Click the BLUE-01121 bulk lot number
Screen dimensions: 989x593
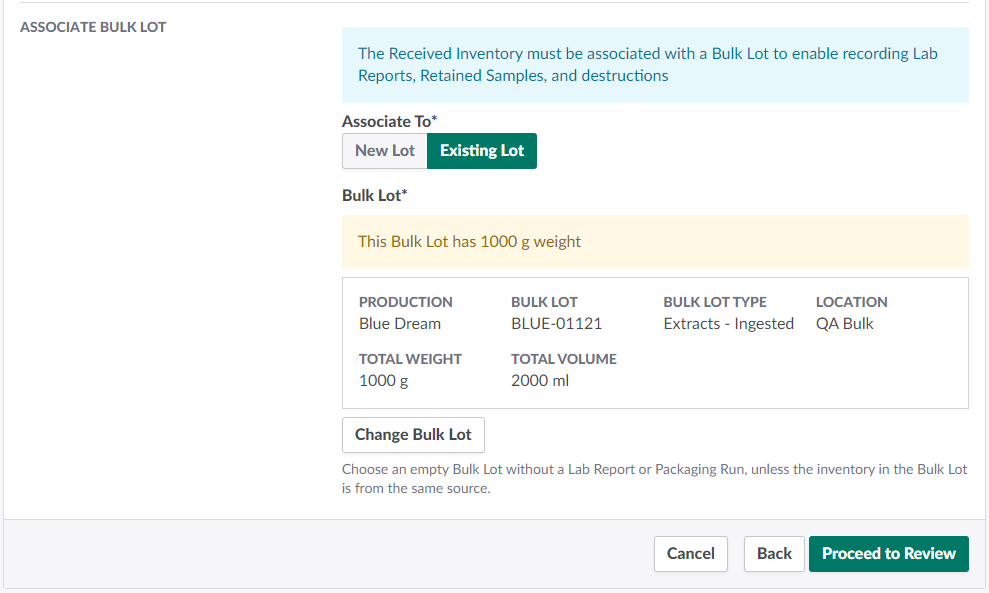[x=556, y=323]
